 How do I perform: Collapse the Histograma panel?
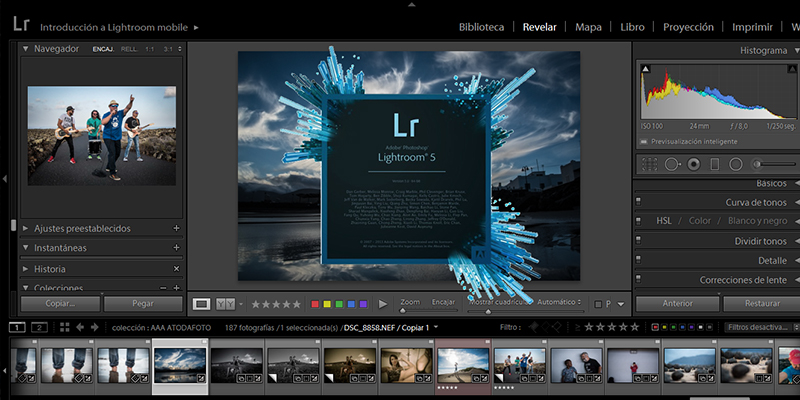coord(796,51)
